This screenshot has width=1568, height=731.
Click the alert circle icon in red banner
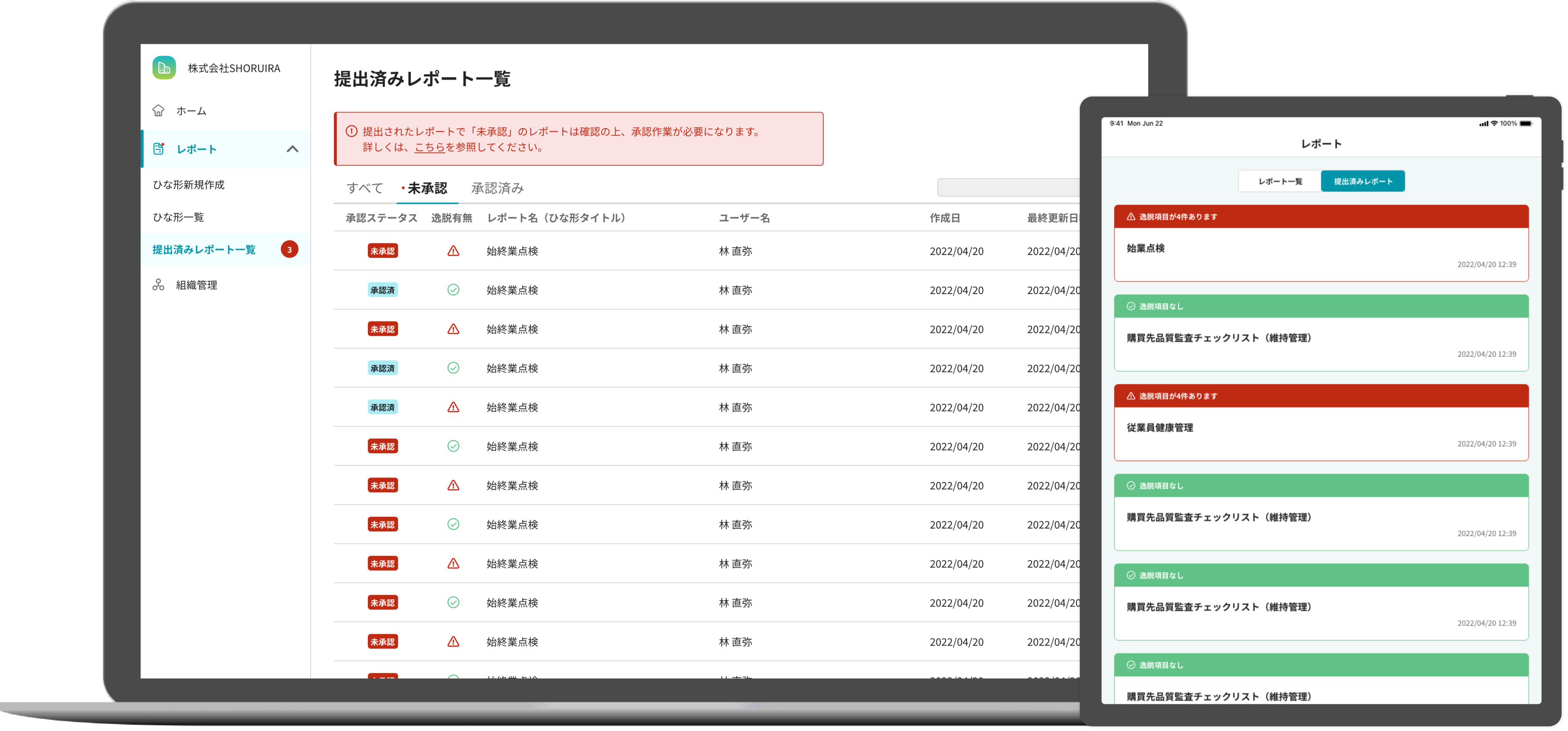[351, 131]
